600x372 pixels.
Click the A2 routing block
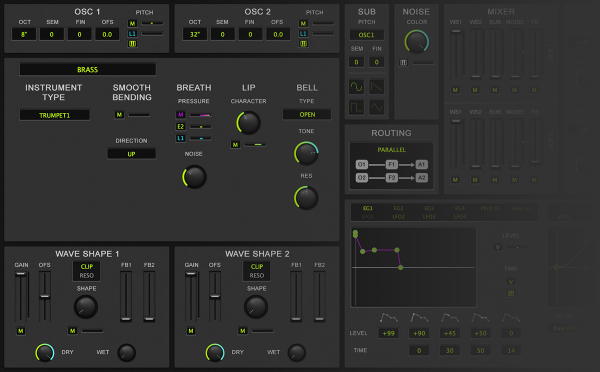point(421,178)
